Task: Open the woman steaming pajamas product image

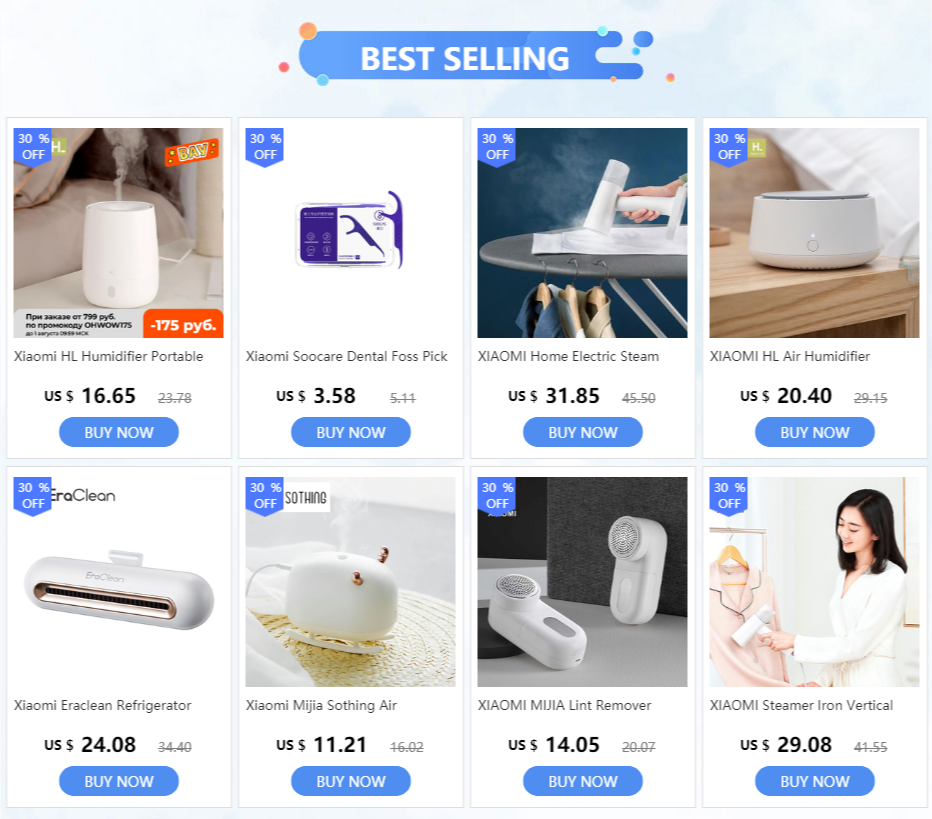Action: tap(814, 582)
